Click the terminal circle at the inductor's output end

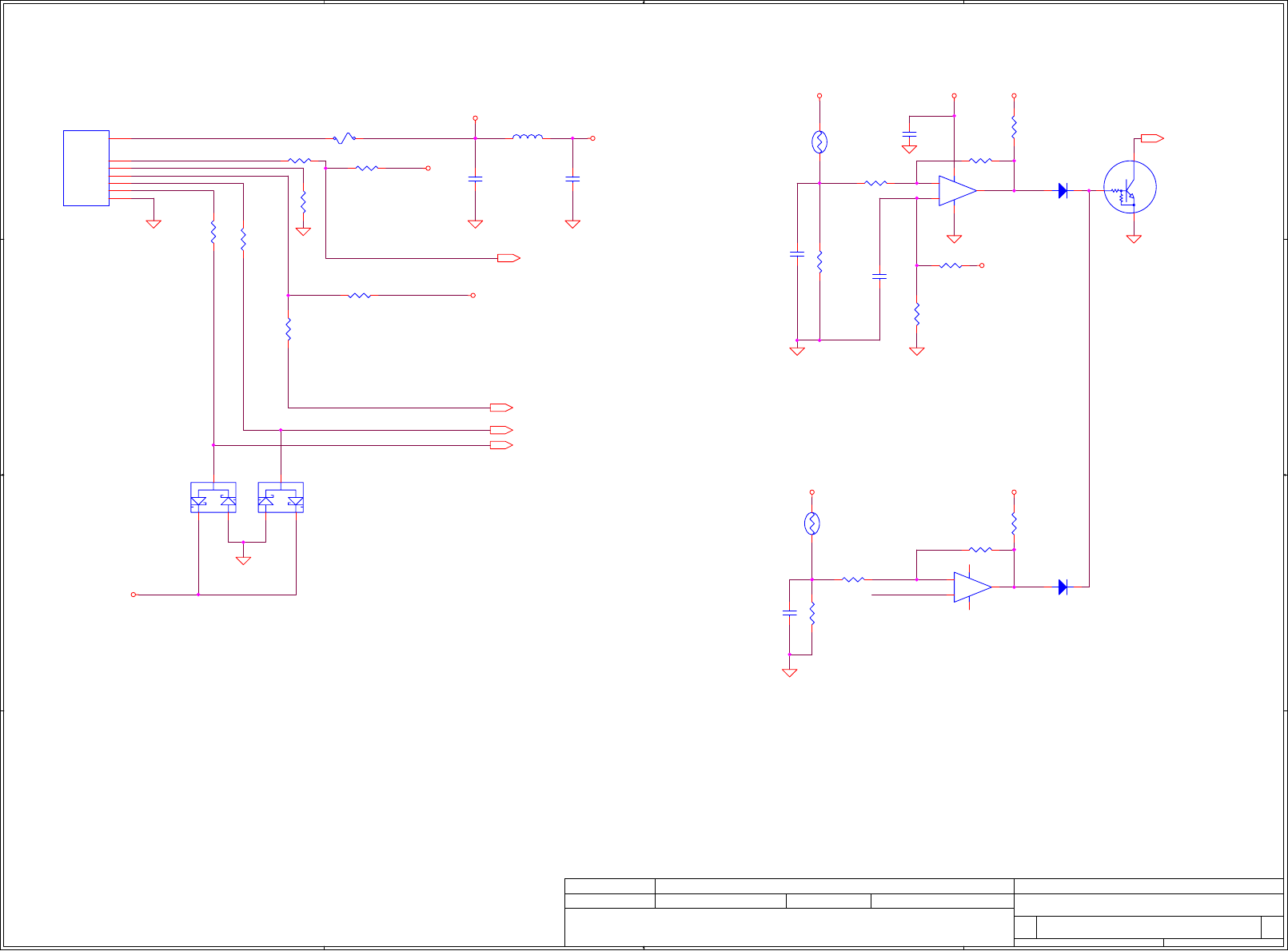(592, 138)
